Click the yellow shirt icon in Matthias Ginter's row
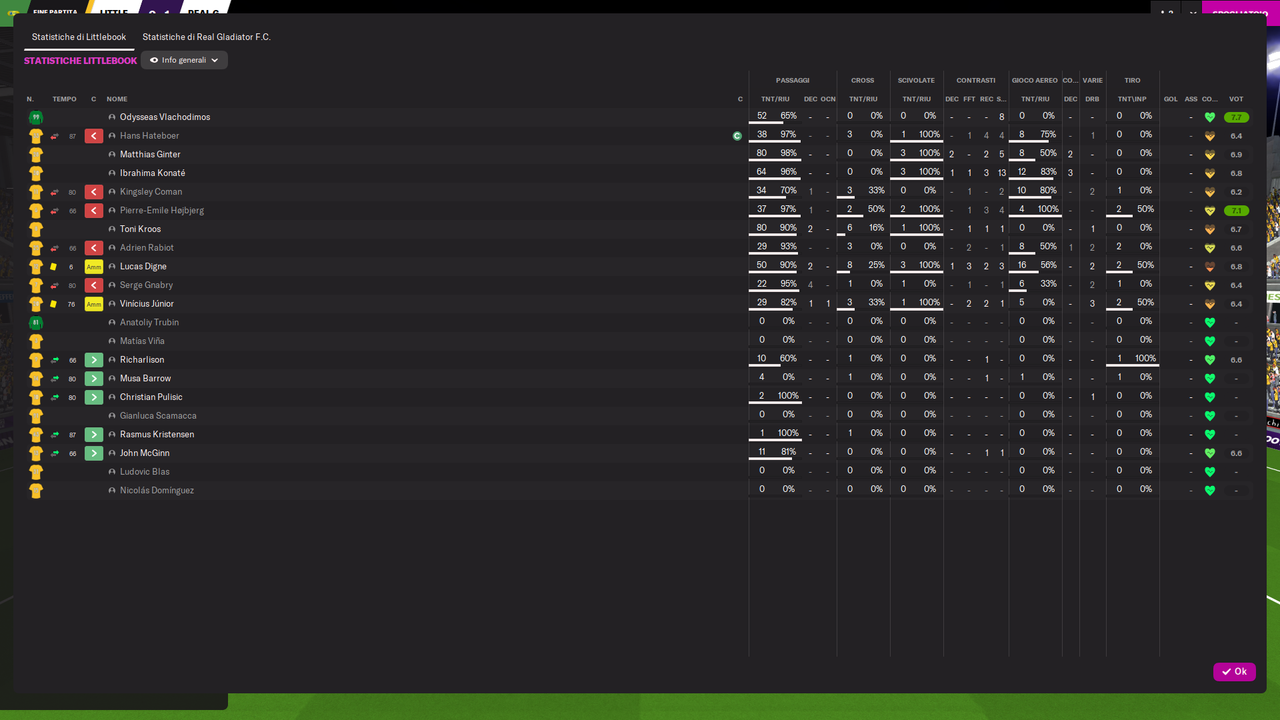Screen dimensions: 1280x720 [x=36, y=155]
